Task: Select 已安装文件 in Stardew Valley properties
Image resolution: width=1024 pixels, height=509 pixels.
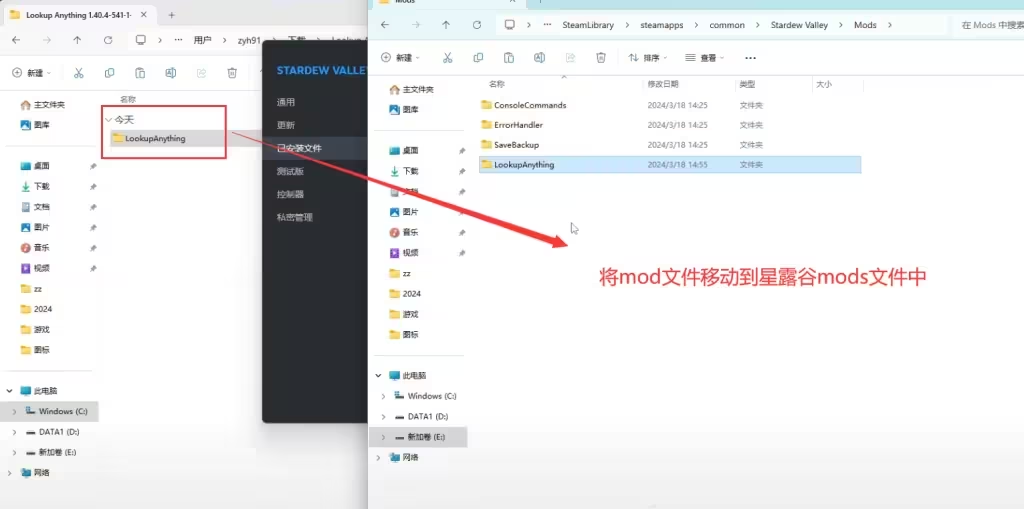Action: click(299, 148)
